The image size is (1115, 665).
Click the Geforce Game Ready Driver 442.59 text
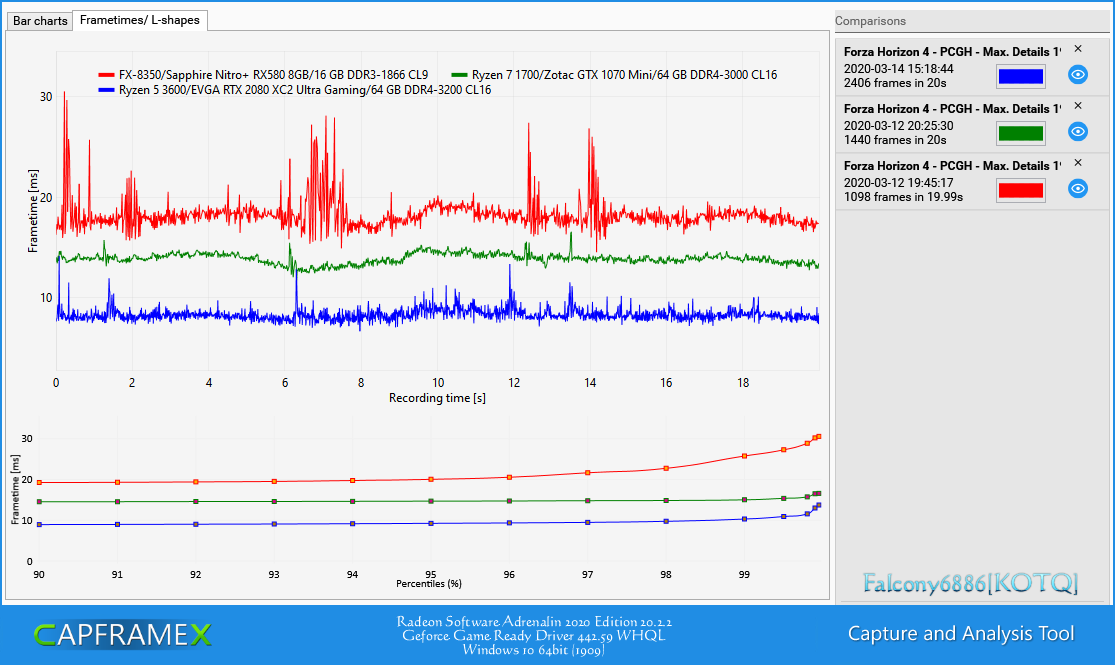(533, 636)
